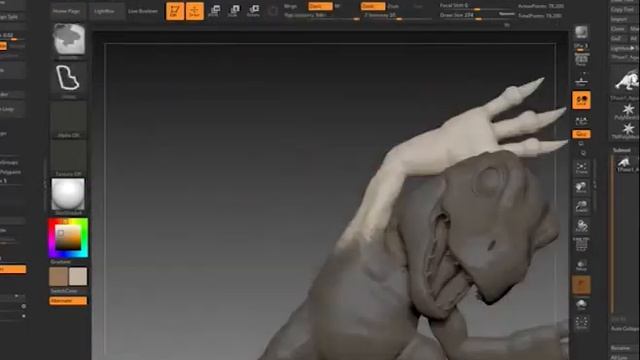
Task: Adjust the Rgb Intensity slider
Action: tap(322, 16)
